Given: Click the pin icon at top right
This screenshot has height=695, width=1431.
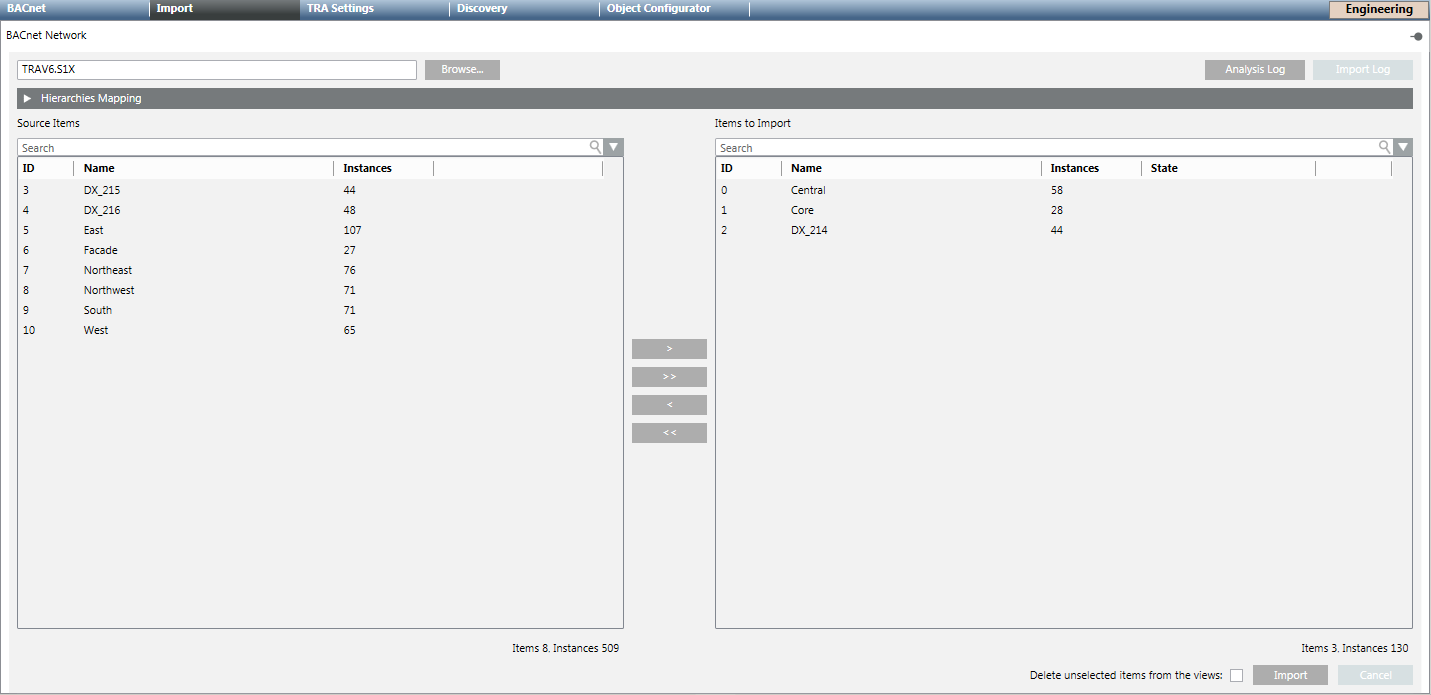Looking at the screenshot, I should 1416,35.
